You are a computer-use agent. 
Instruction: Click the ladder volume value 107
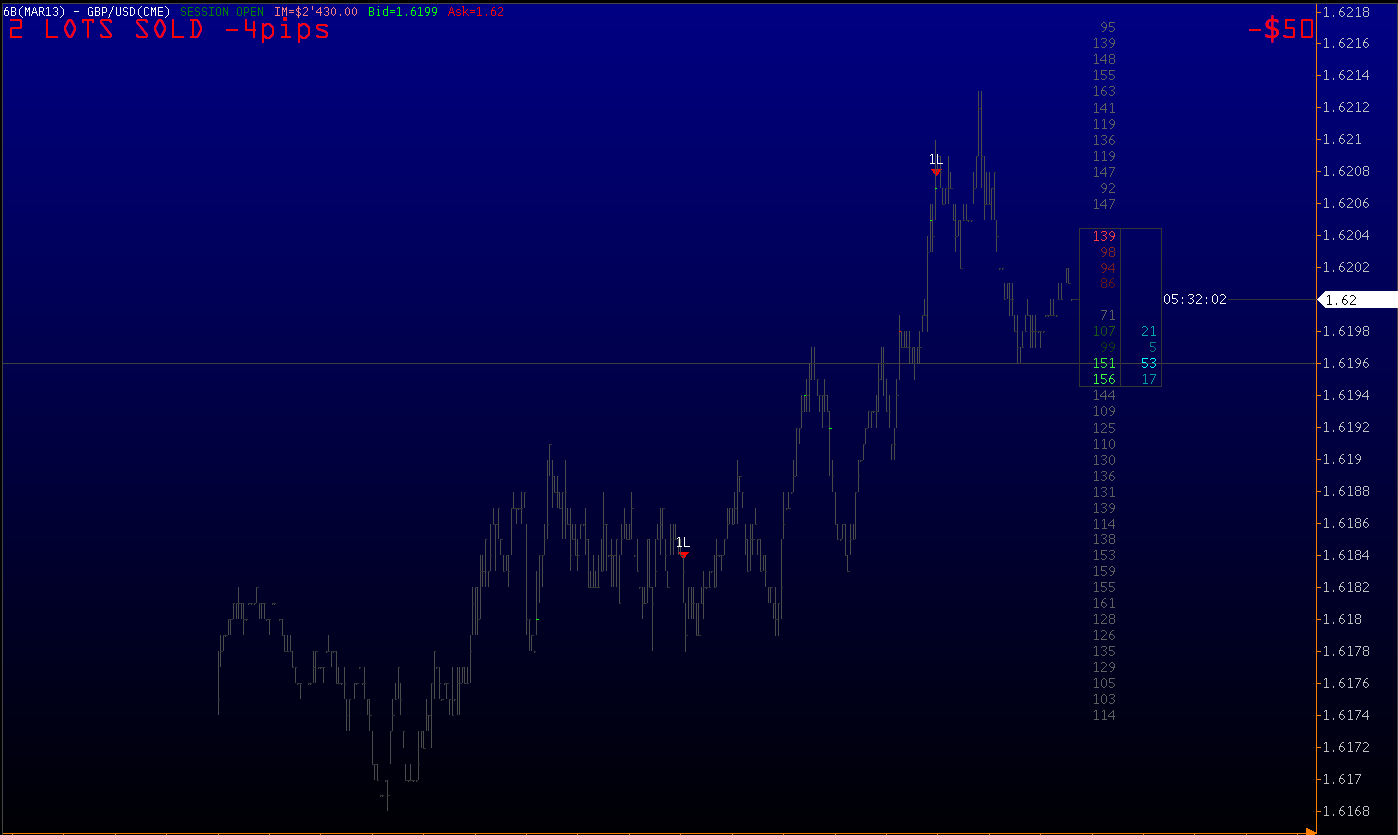click(1104, 332)
